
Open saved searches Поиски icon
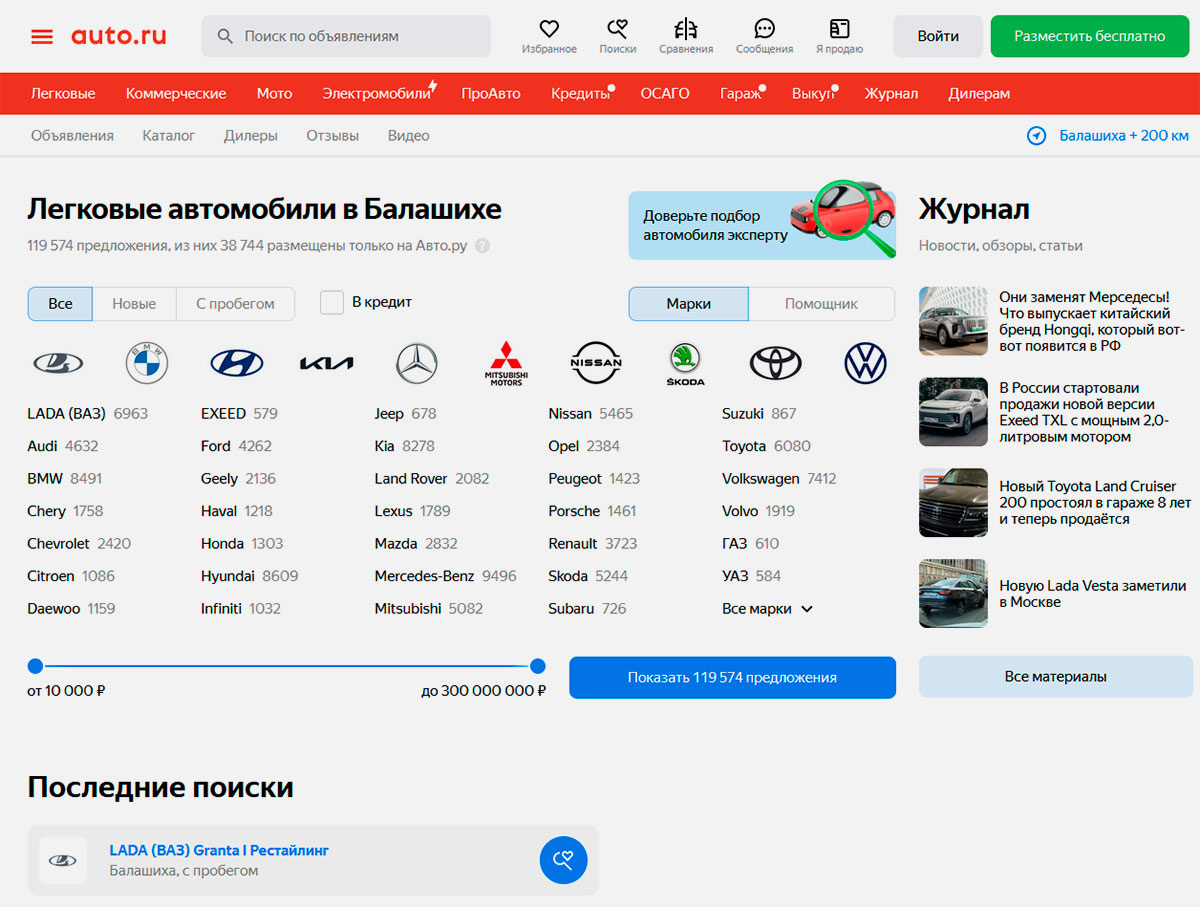[618, 29]
